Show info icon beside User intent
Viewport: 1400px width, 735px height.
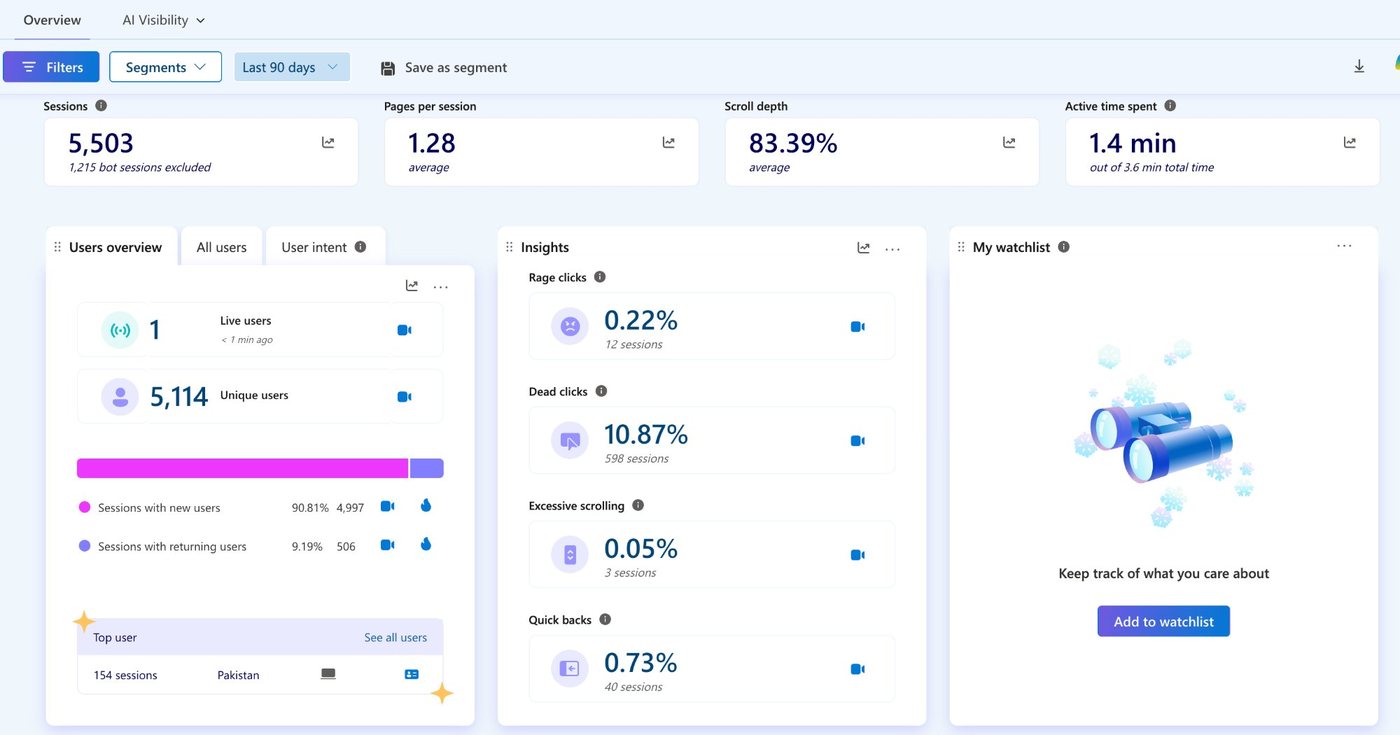pos(361,247)
